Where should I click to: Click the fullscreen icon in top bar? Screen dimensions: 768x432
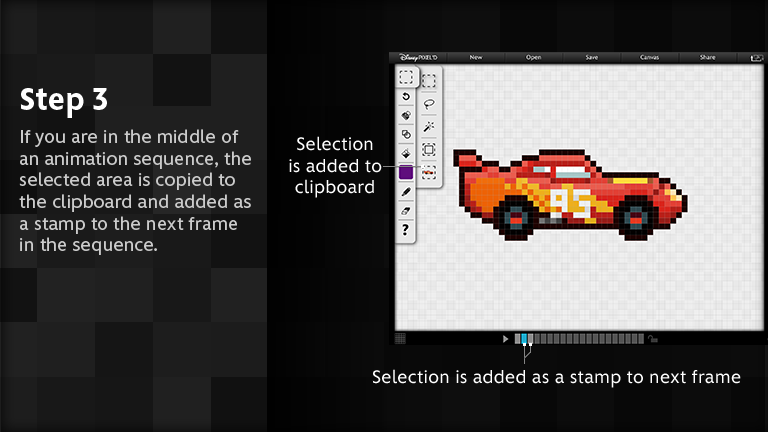pos(757,58)
